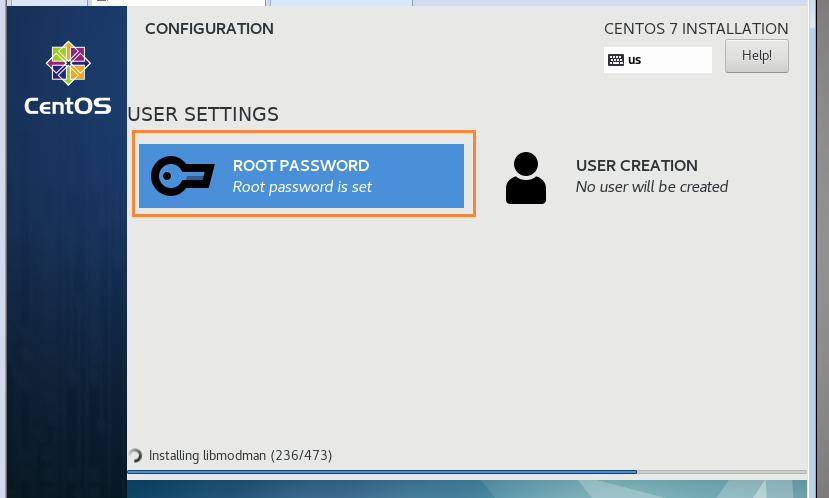Click the USER SETTINGS heading
829x498 pixels.
coord(203,114)
